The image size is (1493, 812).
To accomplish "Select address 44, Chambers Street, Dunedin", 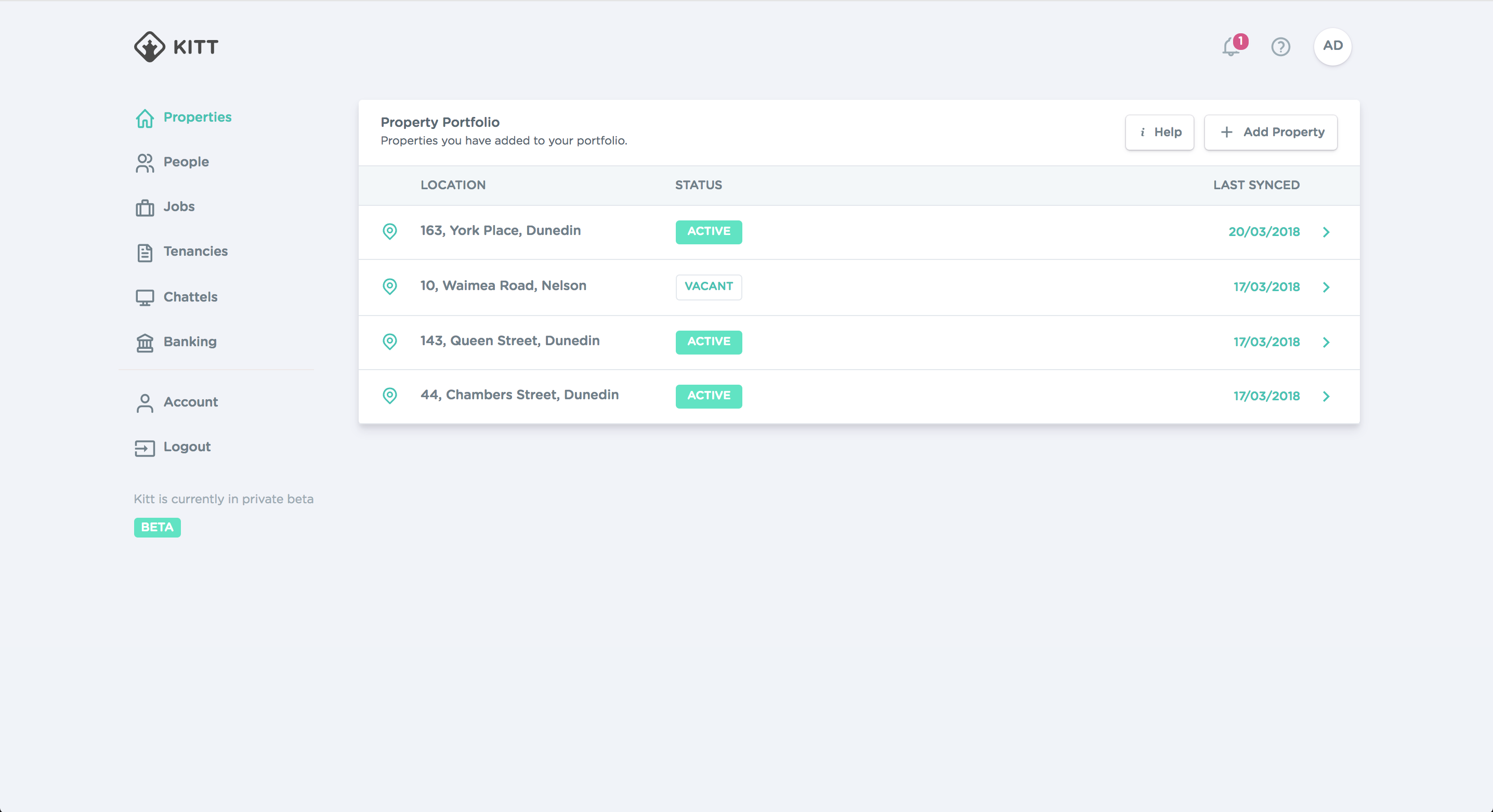I will point(519,394).
